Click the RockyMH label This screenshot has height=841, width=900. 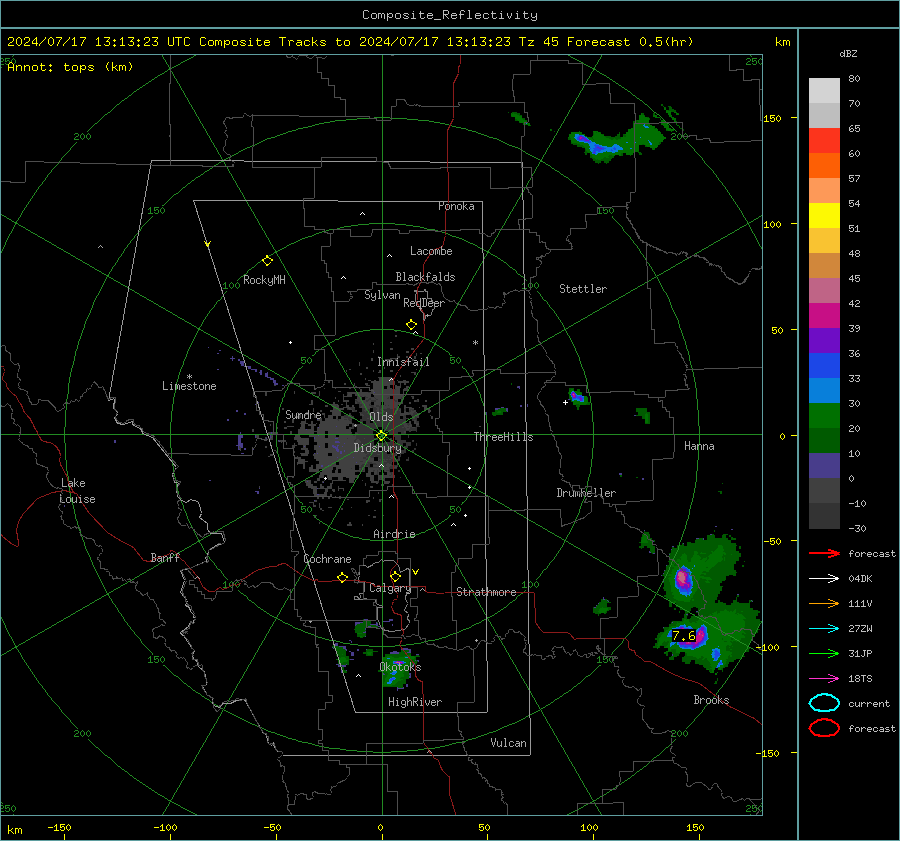point(264,280)
